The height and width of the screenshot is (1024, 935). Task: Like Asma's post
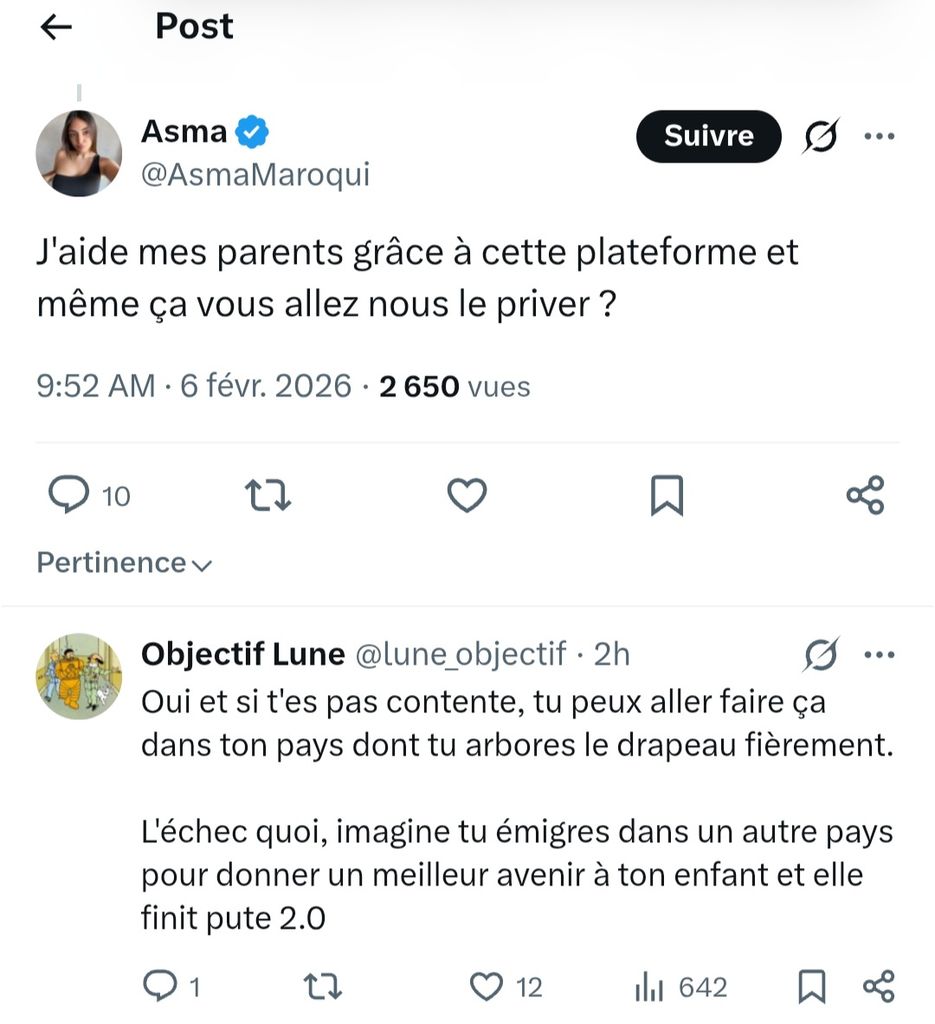click(x=466, y=495)
